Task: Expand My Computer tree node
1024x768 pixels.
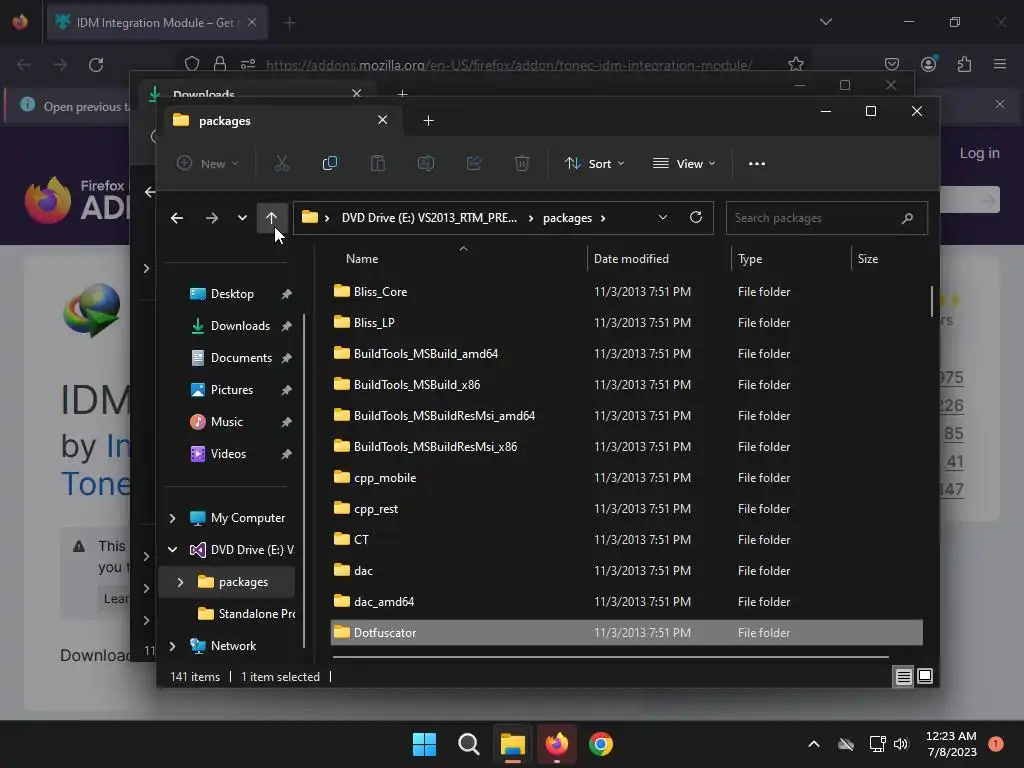Action: pos(172,518)
